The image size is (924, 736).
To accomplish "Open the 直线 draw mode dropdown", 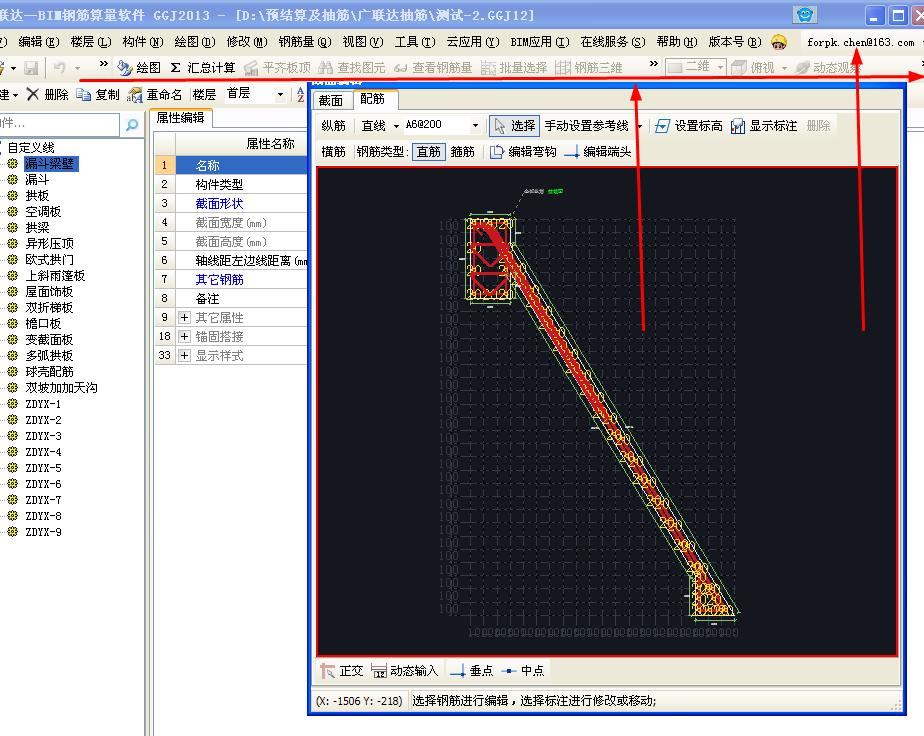I will 396,126.
